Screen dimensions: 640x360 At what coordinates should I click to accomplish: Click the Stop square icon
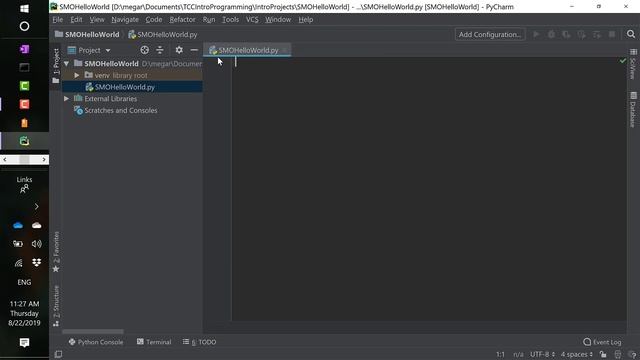pyautogui.click(x=612, y=35)
